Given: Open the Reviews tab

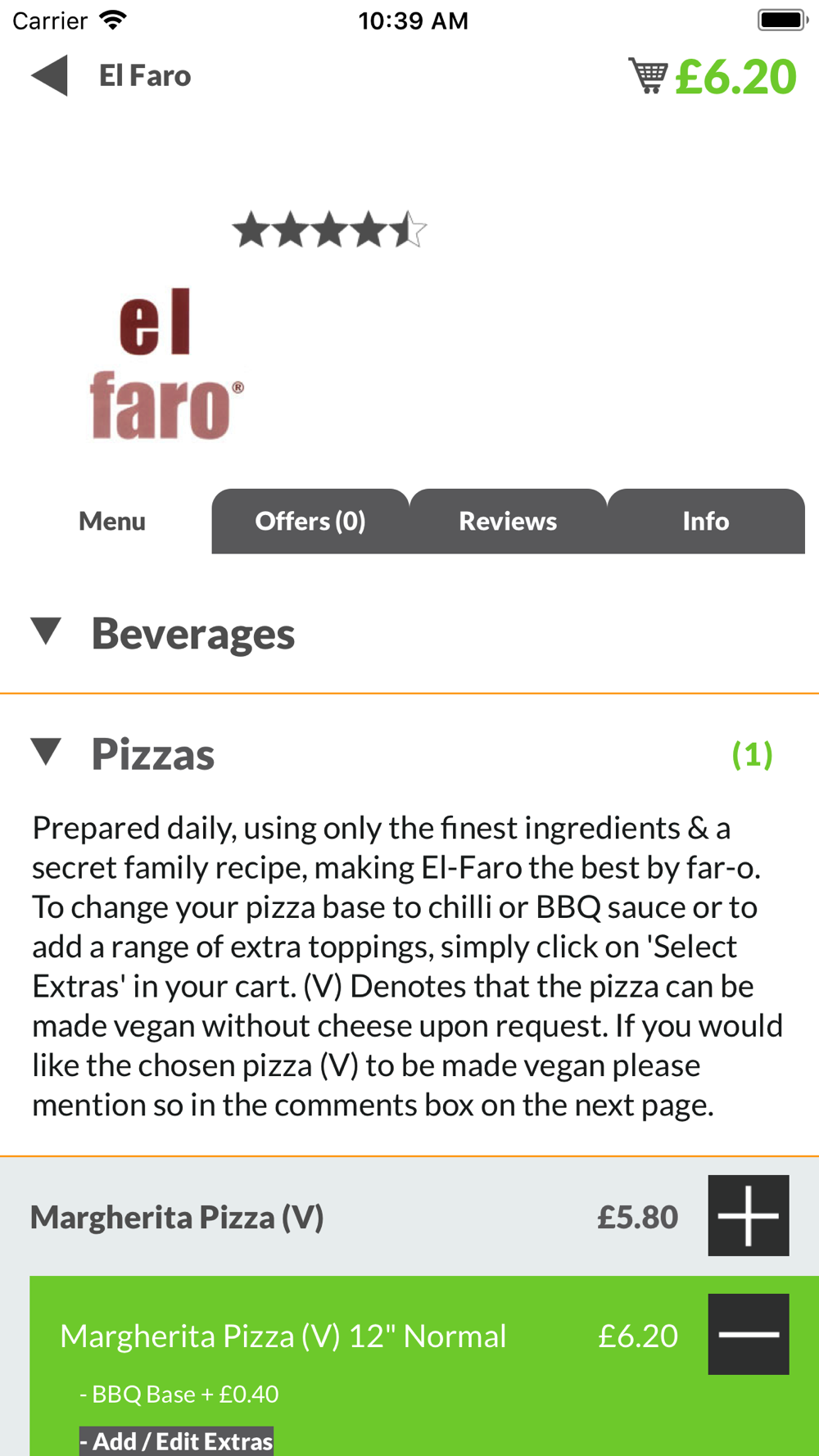Looking at the screenshot, I should tap(508, 521).
